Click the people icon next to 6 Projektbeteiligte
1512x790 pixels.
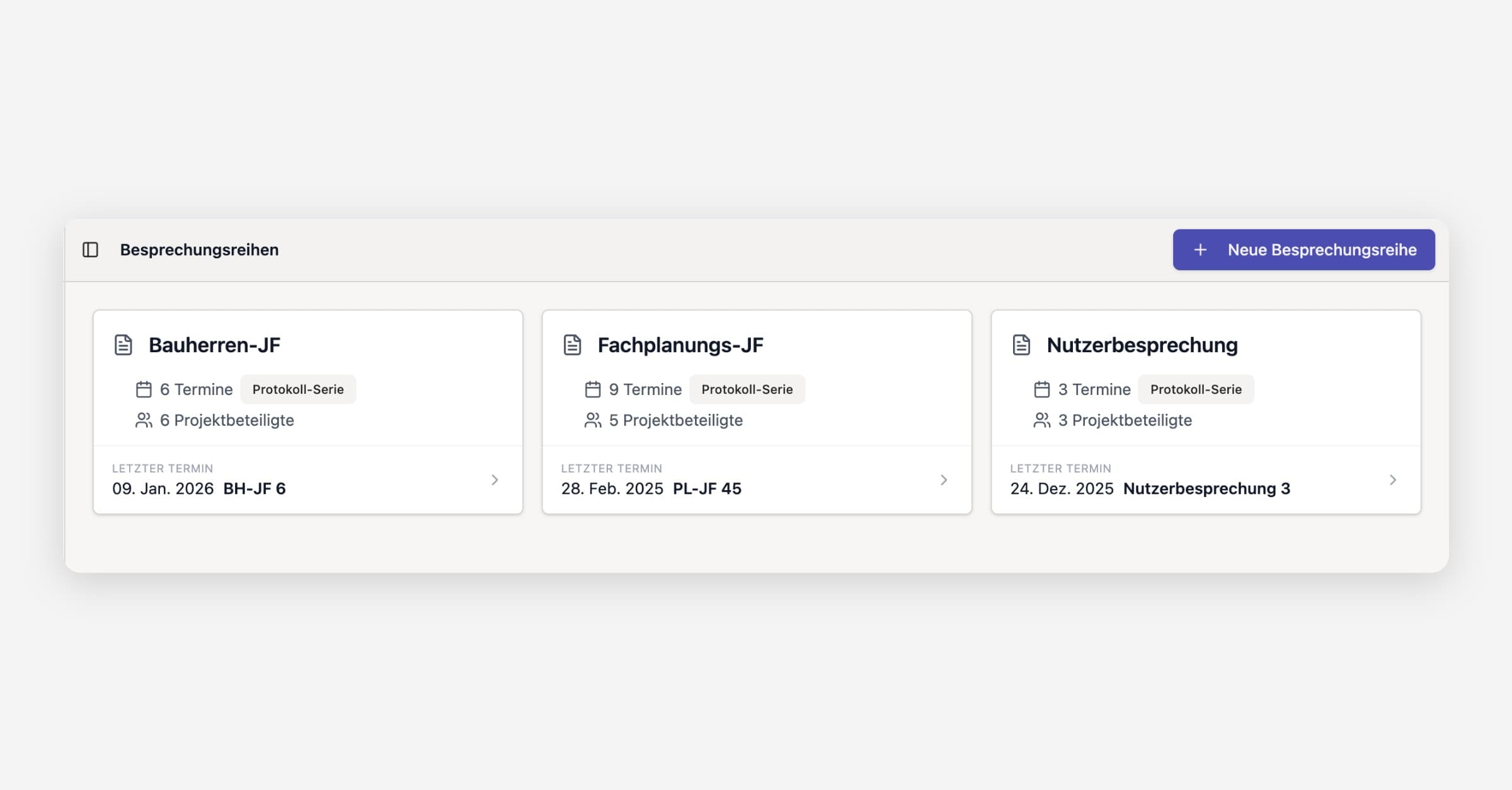(144, 420)
